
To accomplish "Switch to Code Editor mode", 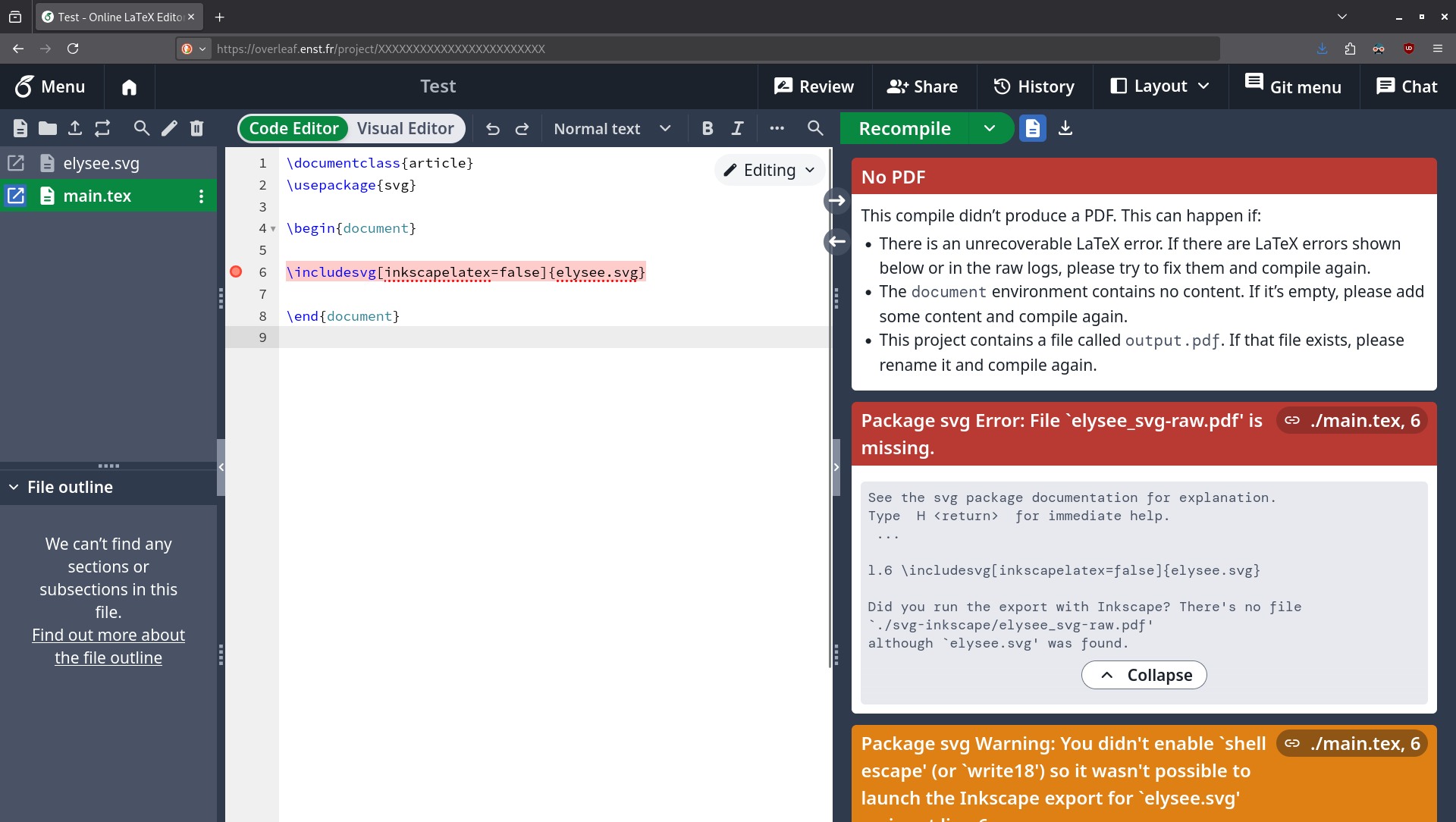I will [294, 129].
